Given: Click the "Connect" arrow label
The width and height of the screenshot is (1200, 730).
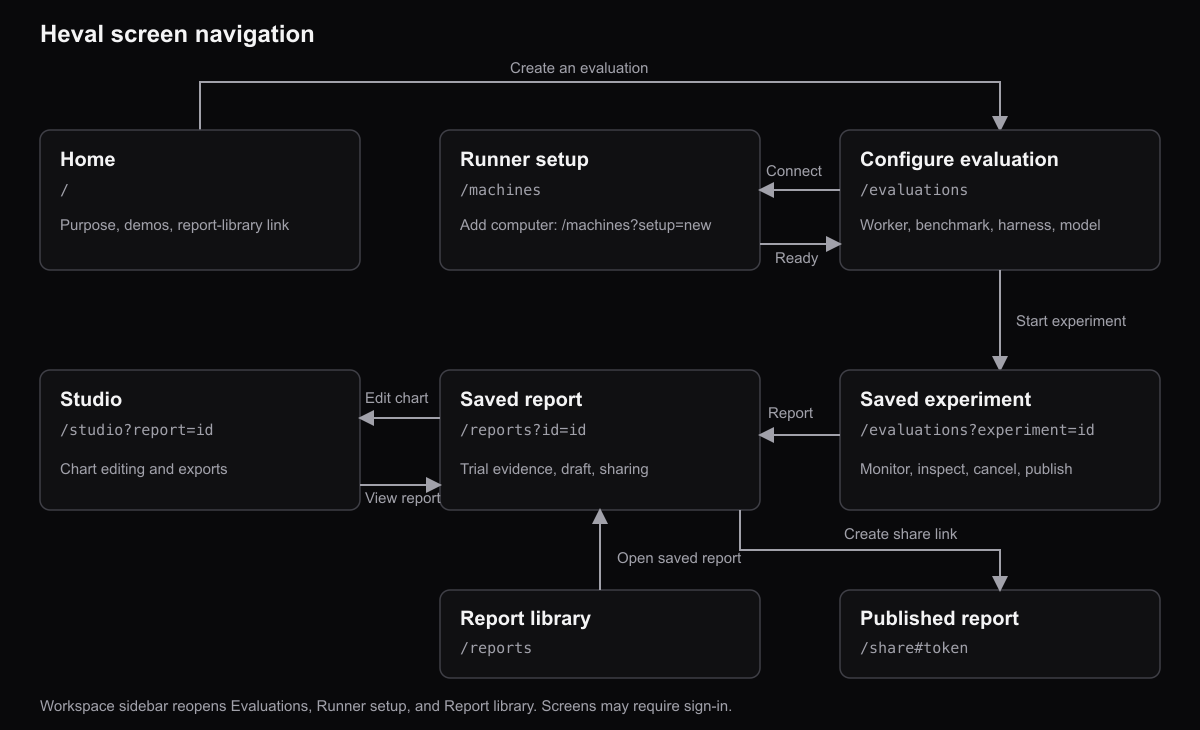Looking at the screenshot, I should pyautogui.click(x=794, y=171).
